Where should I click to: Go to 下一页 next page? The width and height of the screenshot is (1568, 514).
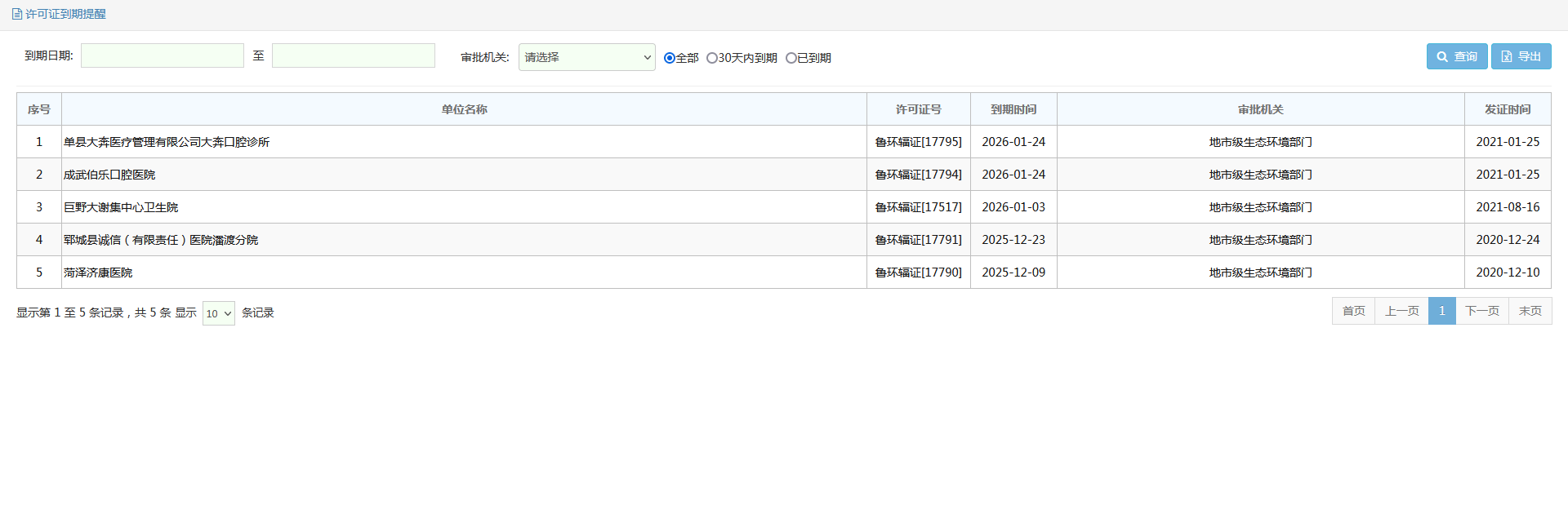point(1481,311)
